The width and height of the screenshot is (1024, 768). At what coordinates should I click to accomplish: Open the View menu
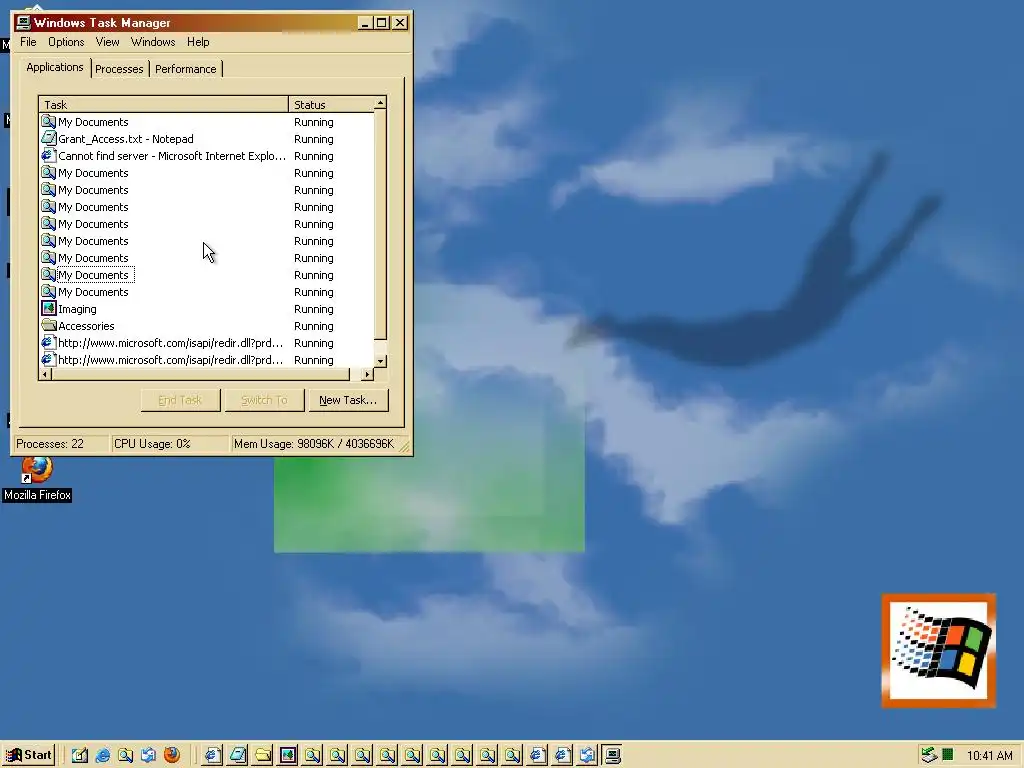point(107,42)
